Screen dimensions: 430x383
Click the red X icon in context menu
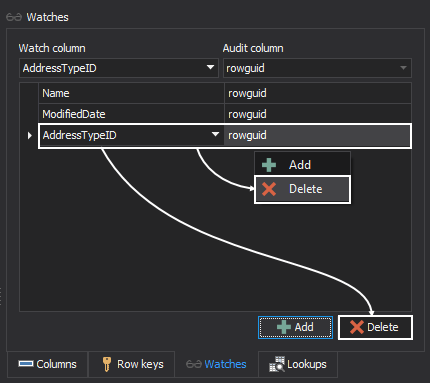(269, 189)
